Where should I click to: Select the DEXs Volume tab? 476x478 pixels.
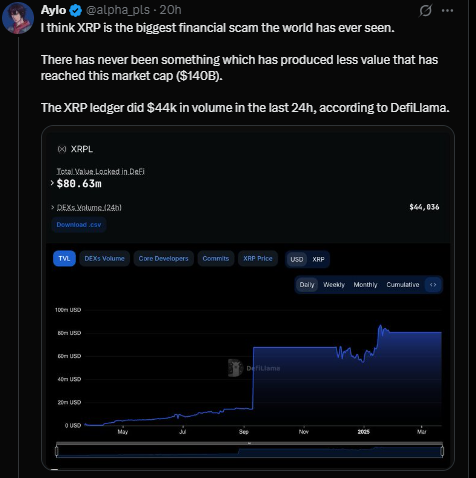point(104,259)
